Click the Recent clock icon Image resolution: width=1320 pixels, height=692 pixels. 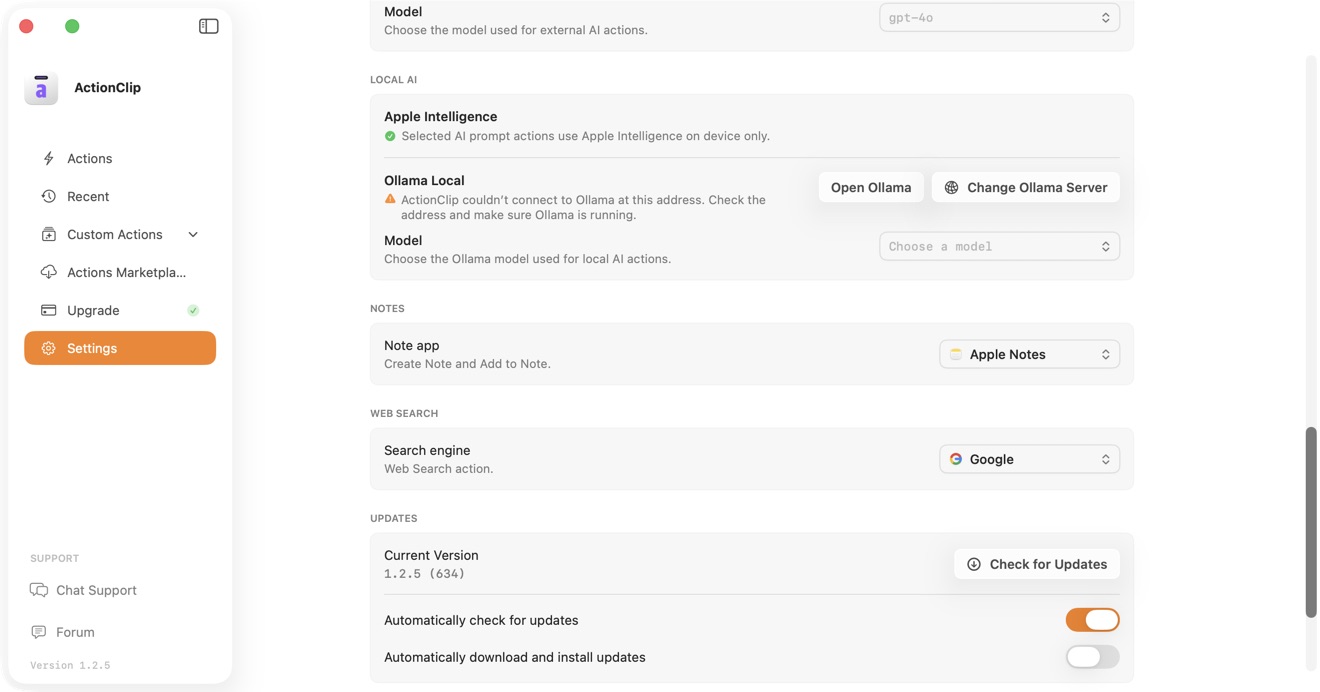(x=48, y=196)
